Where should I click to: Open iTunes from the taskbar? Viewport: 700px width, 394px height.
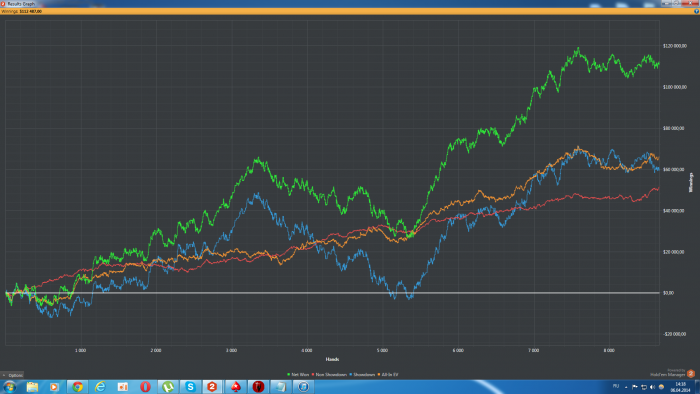click(304, 387)
